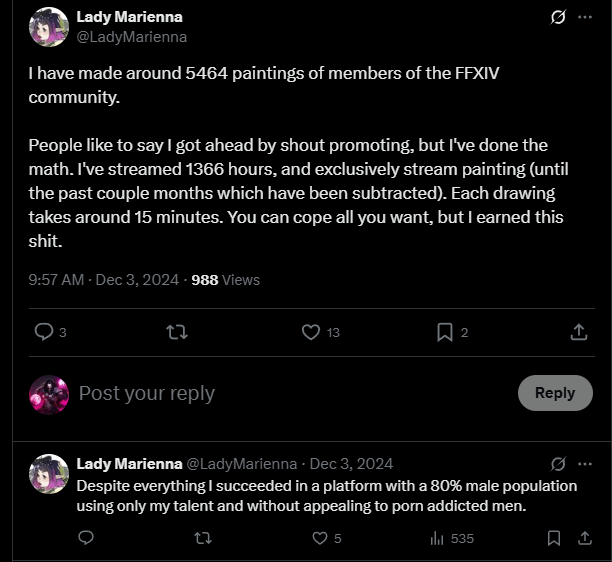This screenshot has width=612, height=562.
Task: Click the Grok icon on second post
Action: [x=559, y=464]
